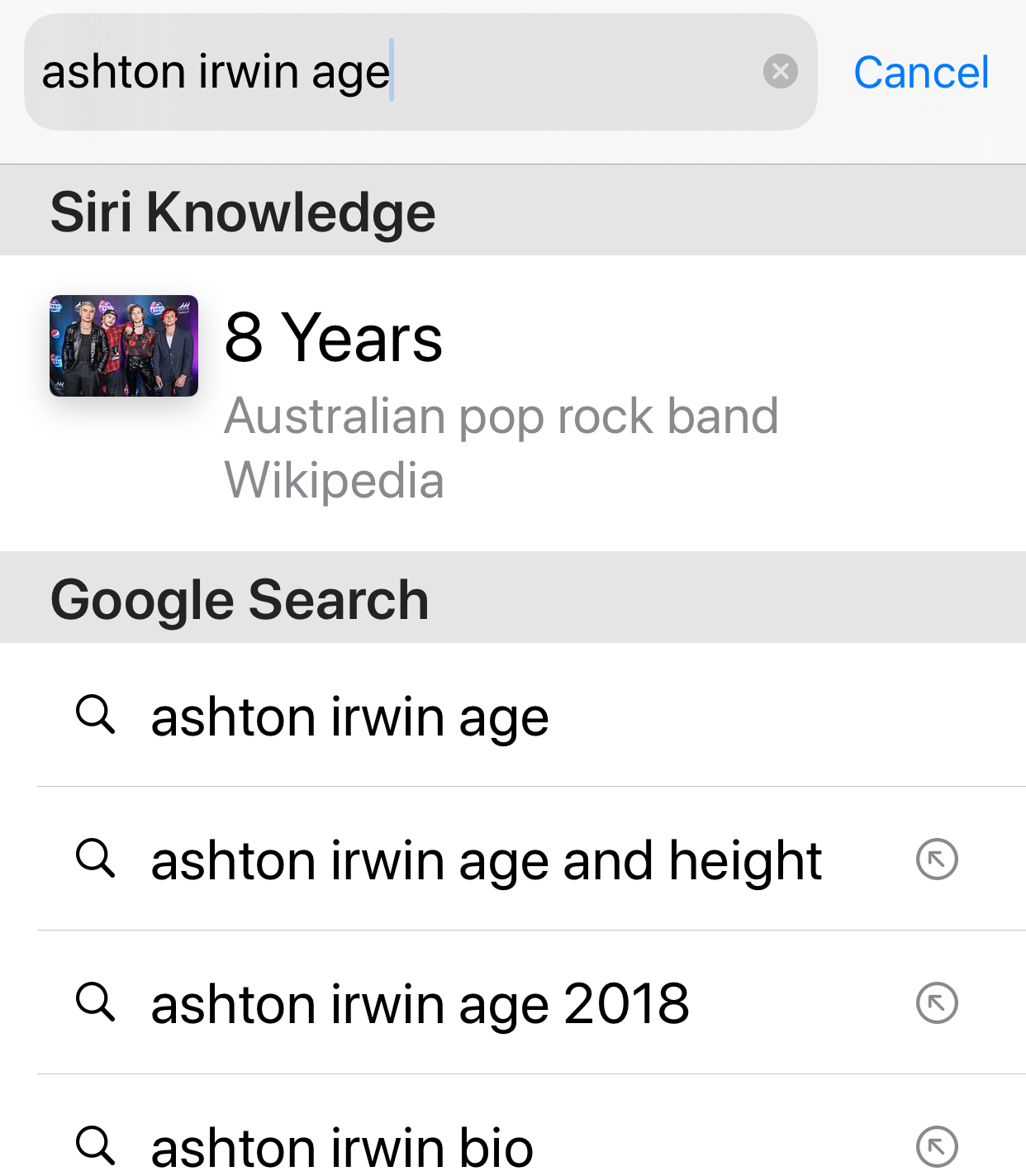Tap the "Australian pop rock band" subtitle
The height and width of the screenshot is (1176, 1026).
tap(502, 416)
